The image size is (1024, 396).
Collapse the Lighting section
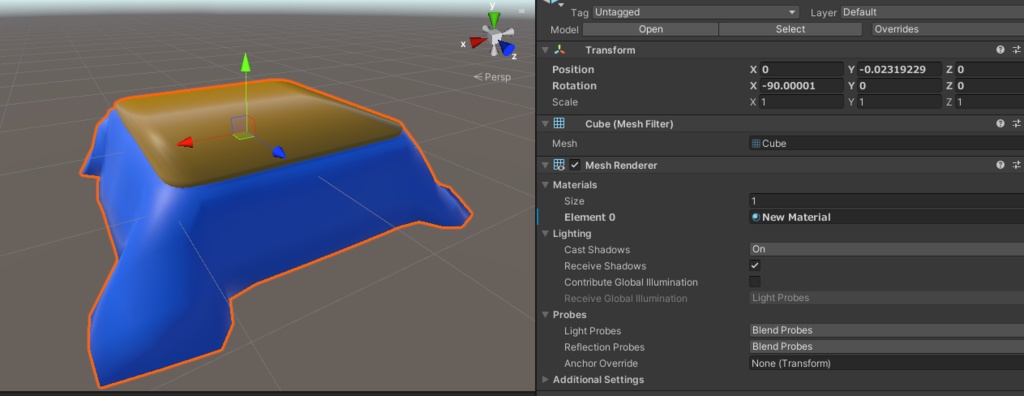pyautogui.click(x=546, y=233)
